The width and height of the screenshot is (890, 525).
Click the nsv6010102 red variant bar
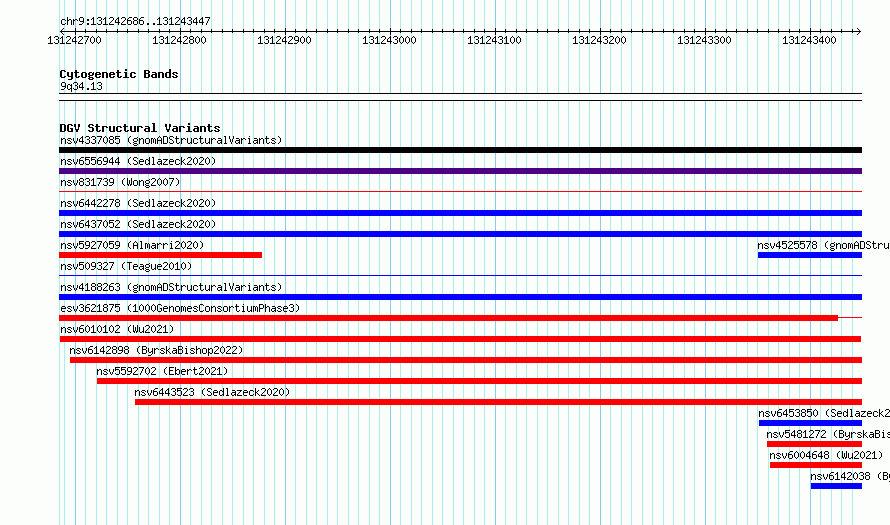460,339
